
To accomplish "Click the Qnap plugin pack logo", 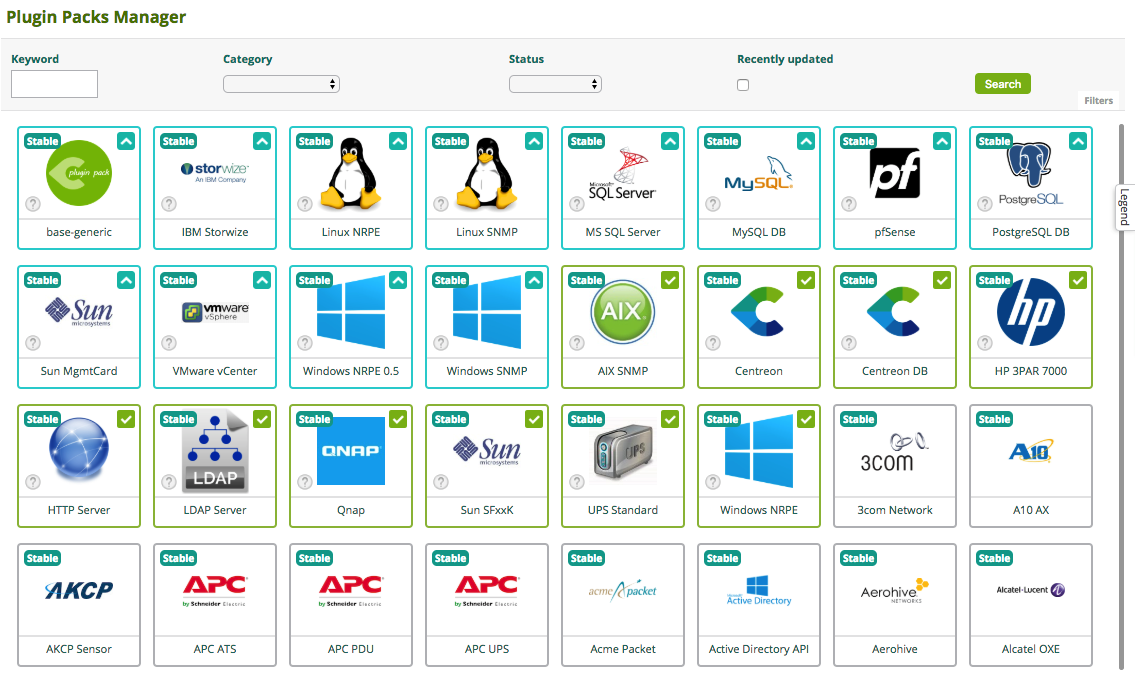I will coord(350,451).
